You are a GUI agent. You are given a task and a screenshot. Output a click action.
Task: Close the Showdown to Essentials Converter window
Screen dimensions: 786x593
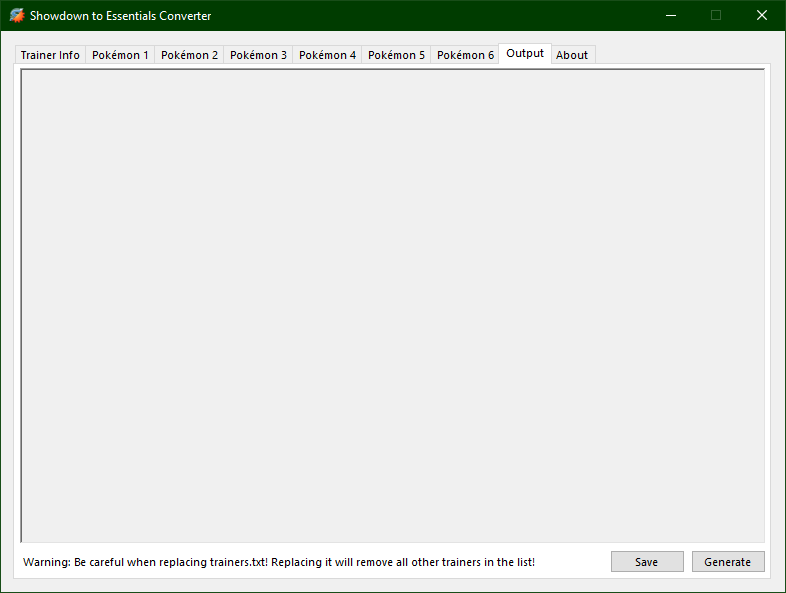(761, 16)
